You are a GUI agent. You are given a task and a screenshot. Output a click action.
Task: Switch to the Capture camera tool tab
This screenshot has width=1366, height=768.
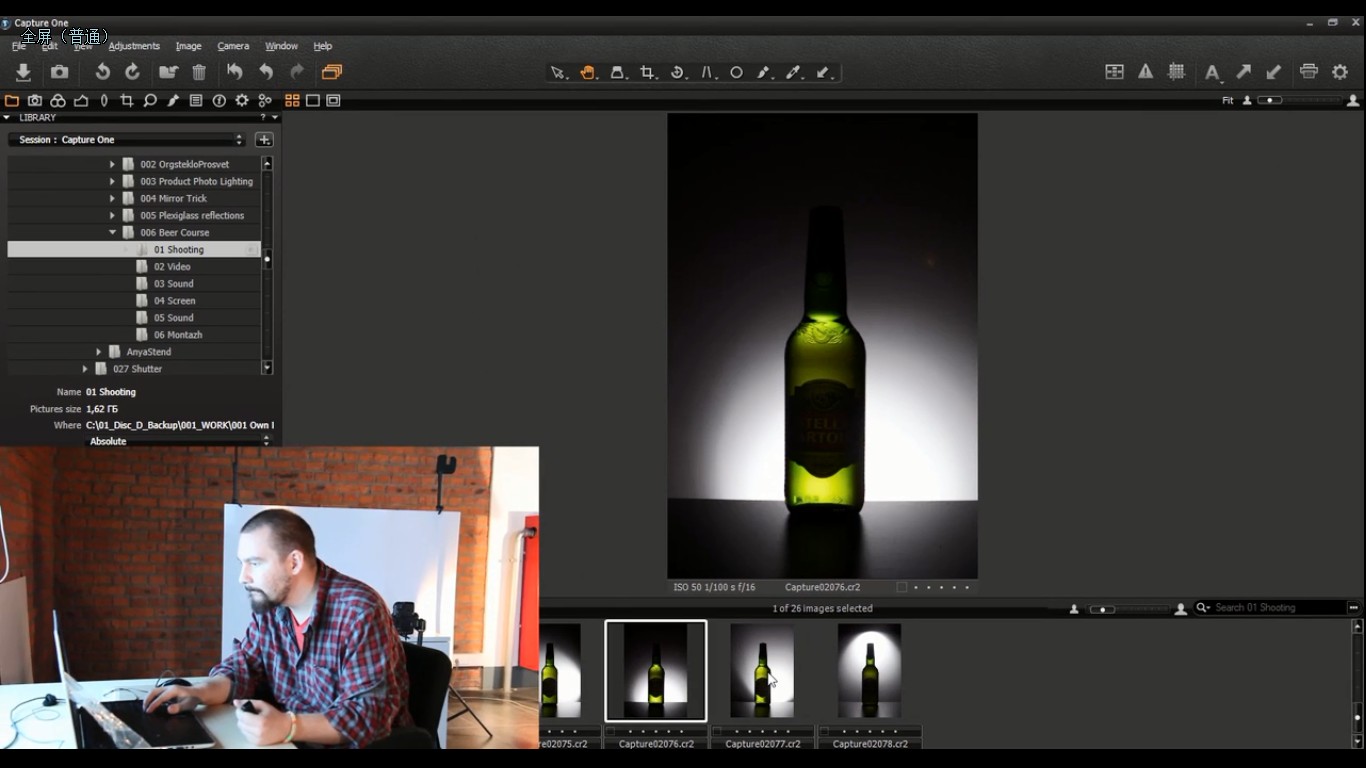click(x=35, y=101)
